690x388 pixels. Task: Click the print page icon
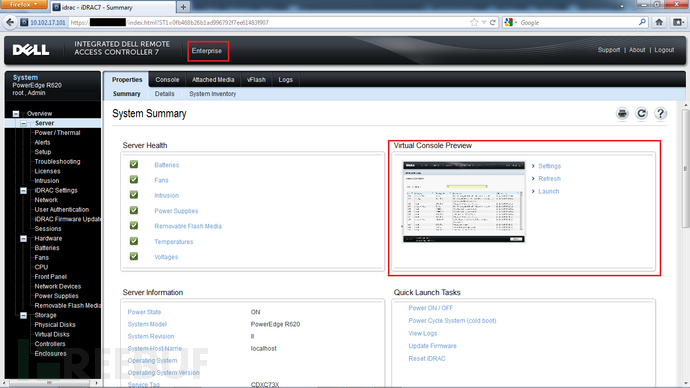(622, 113)
